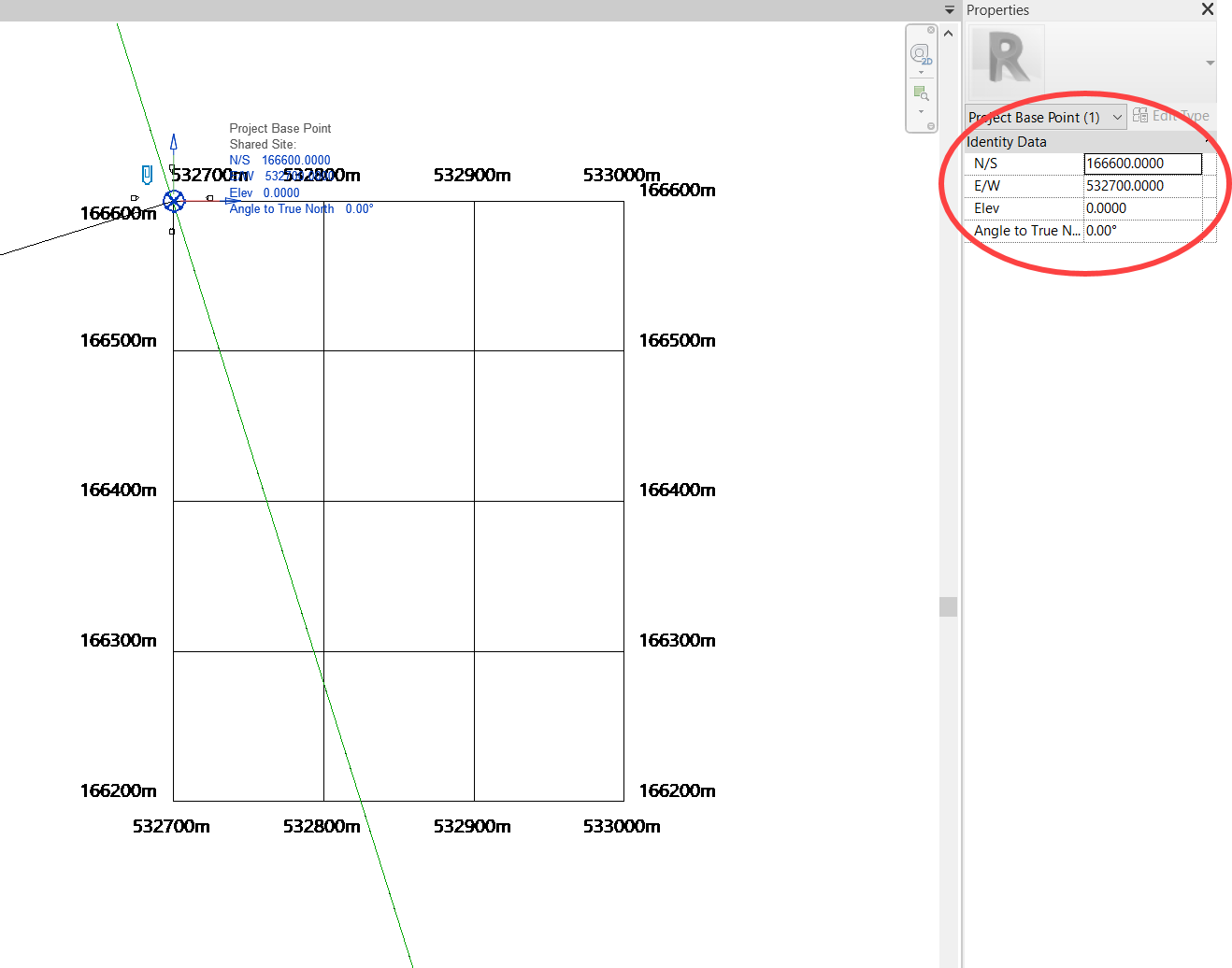1232x968 pixels.
Task: Click the N/S property label
Action: click(985, 164)
